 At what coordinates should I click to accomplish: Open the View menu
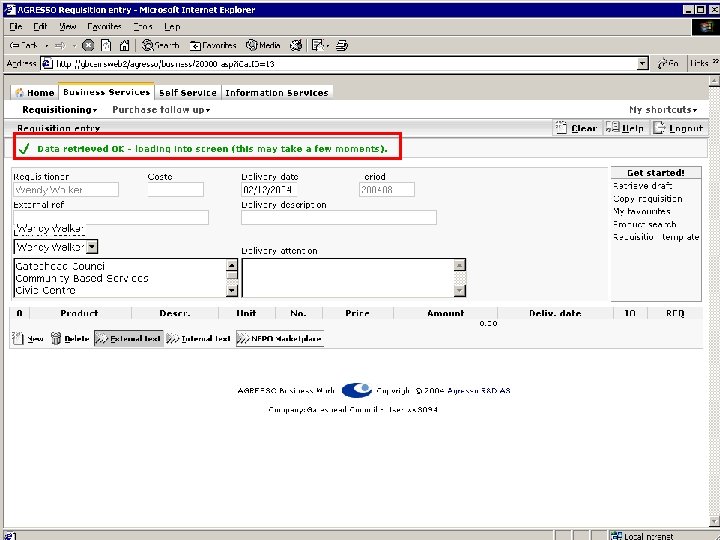coord(67,27)
